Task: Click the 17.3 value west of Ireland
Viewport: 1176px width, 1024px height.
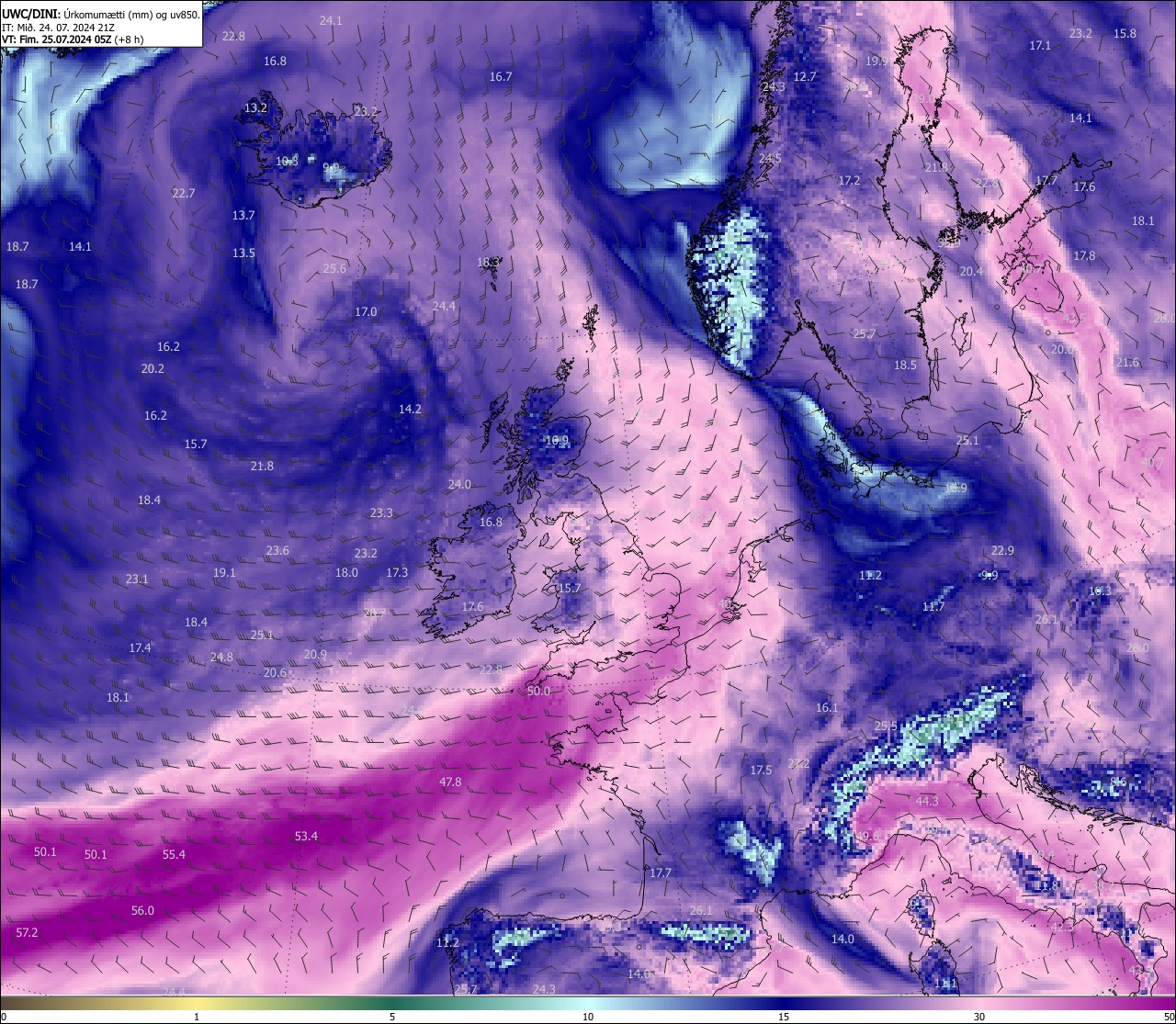Action: pos(397,573)
